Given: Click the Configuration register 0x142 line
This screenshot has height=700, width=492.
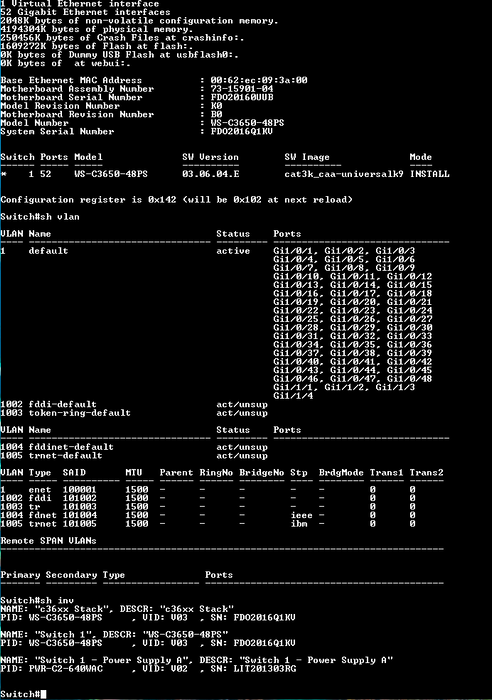Looking at the screenshot, I should pos(176,200).
